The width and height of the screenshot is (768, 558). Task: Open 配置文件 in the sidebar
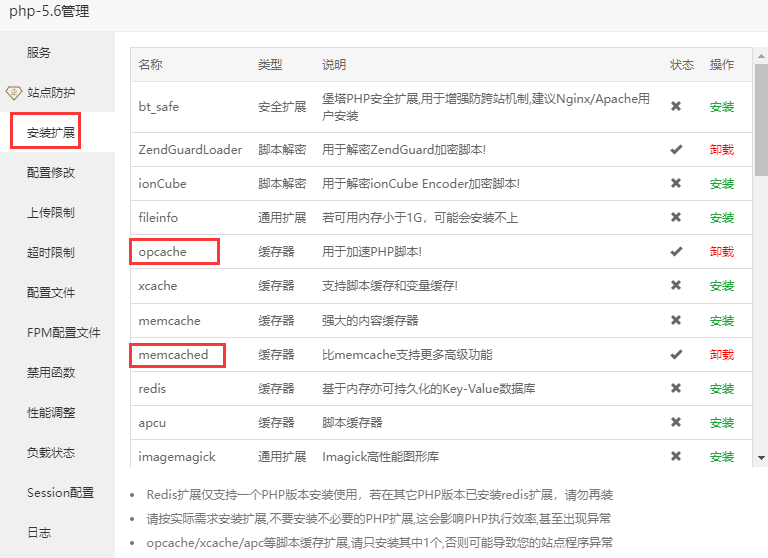[x=51, y=292]
